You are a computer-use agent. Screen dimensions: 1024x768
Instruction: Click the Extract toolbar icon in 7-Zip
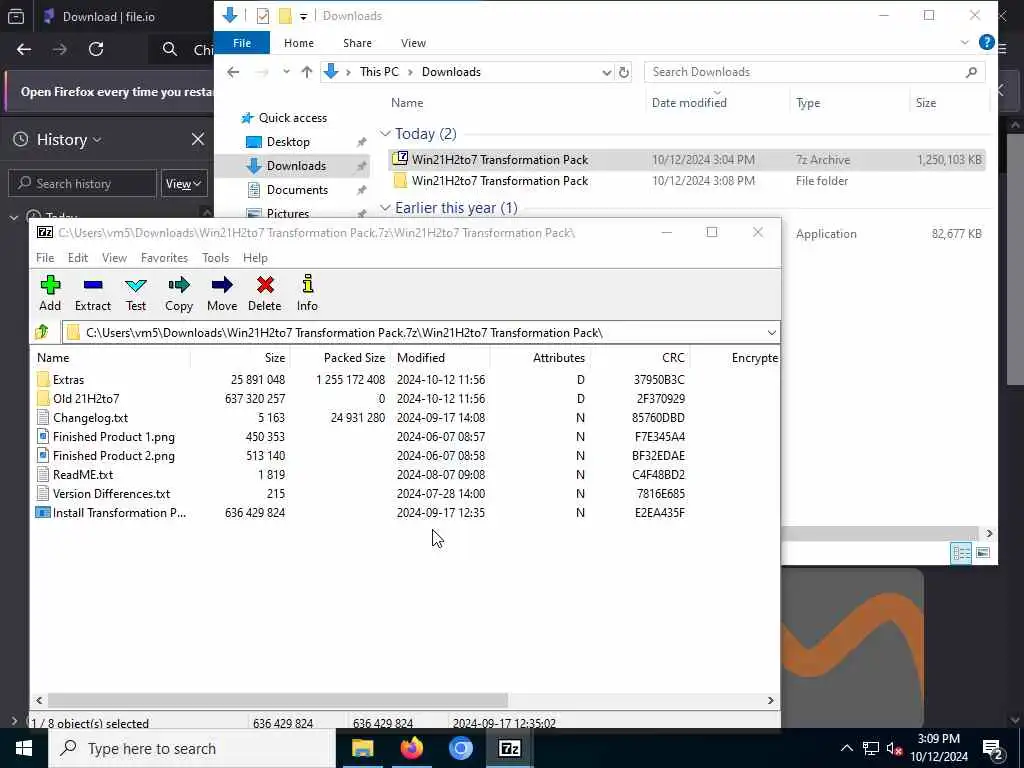(93, 293)
